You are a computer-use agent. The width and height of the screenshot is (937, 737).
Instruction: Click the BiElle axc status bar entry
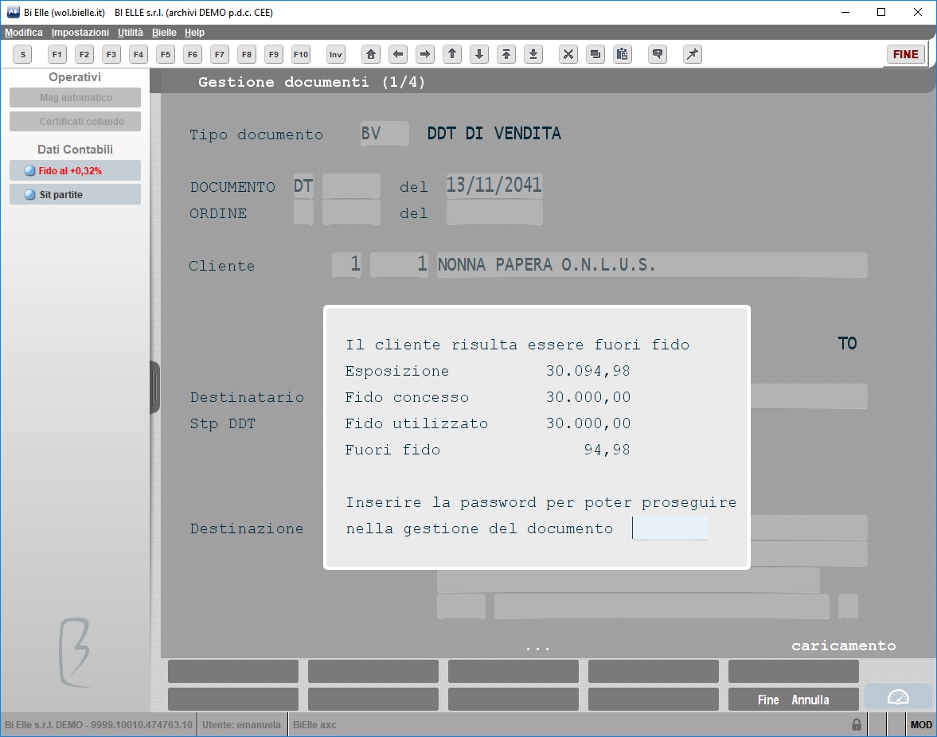[314, 724]
